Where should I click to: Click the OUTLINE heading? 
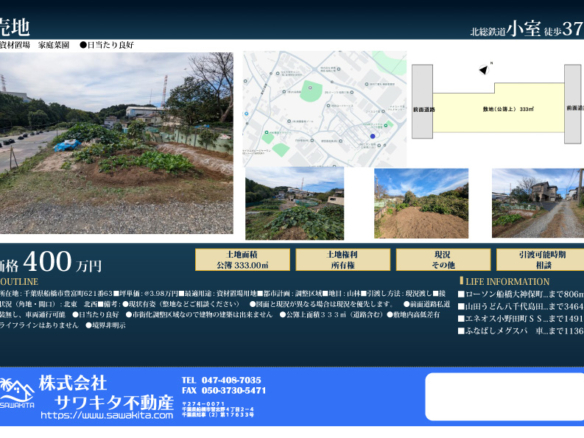click(x=19, y=282)
